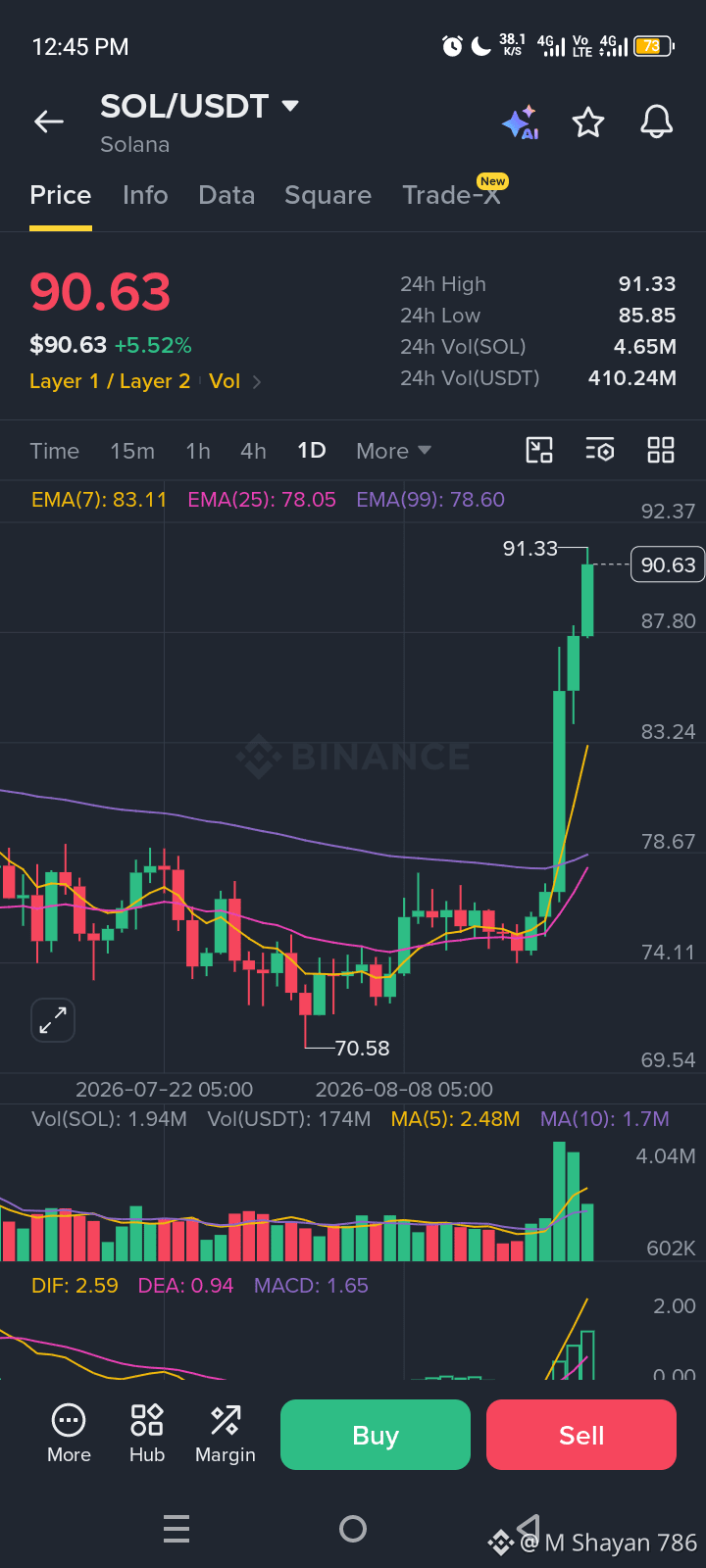The image size is (706, 1568).
Task: Tap the back arrow icon
Action: (x=49, y=122)
